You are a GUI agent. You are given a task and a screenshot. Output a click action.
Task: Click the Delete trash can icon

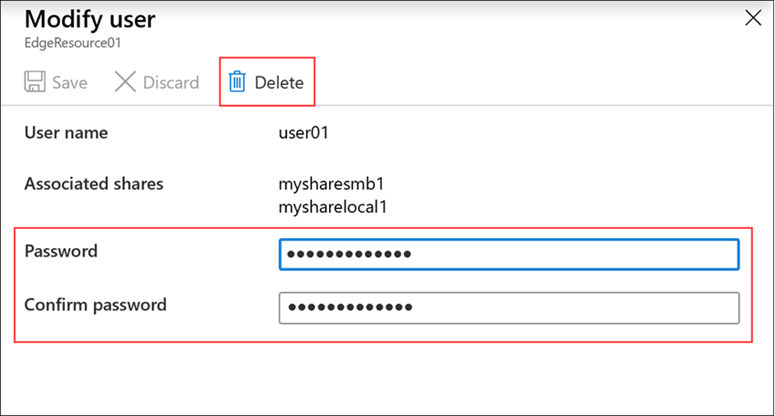237,82
